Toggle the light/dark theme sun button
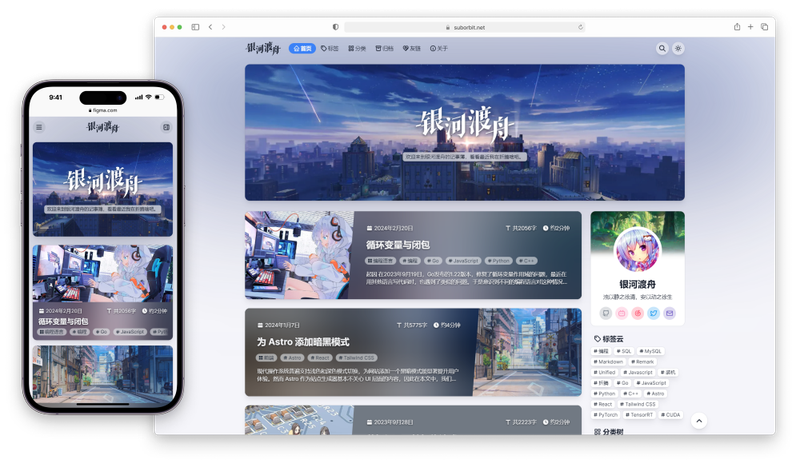Image resolution: width=800 pixels, height=467 pixels. 678,48
